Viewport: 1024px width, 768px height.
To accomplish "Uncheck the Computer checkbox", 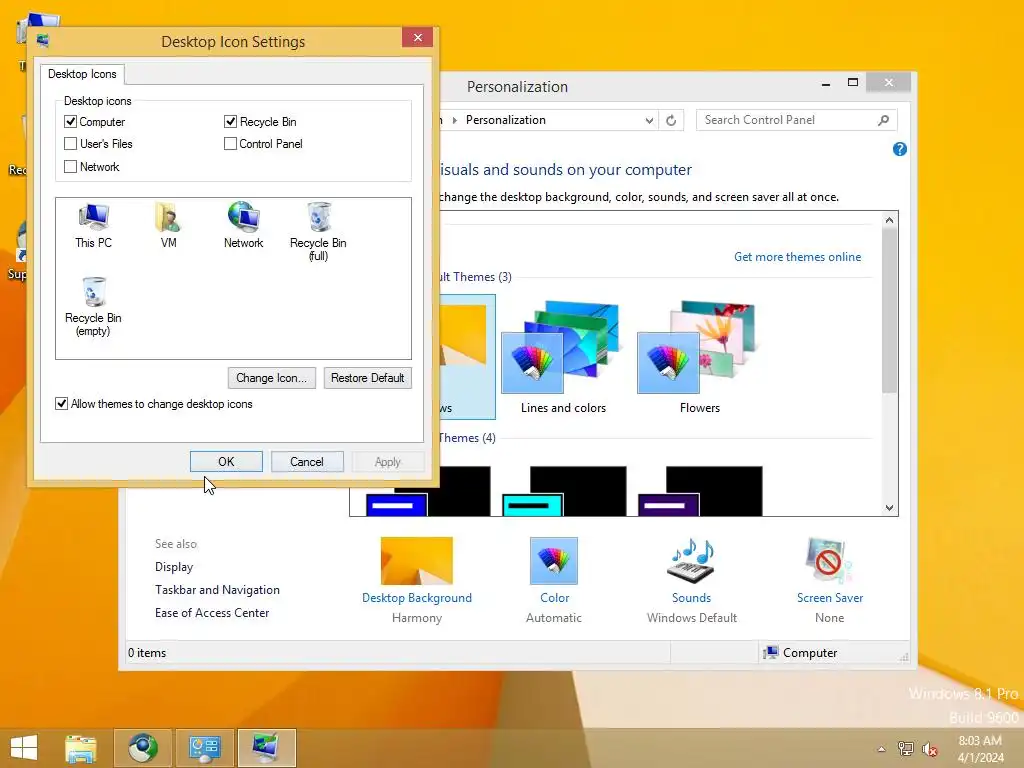I will pyautogui.click(x=71, y=121).
